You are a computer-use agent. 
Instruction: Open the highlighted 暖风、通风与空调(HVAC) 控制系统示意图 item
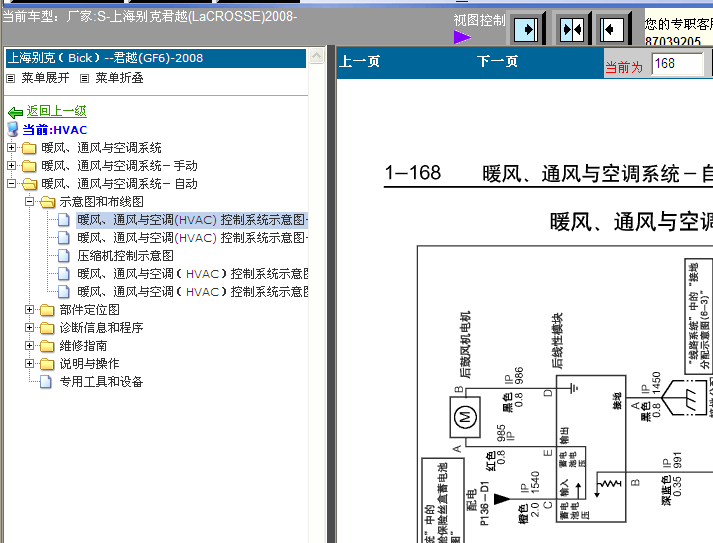(192, 220)
